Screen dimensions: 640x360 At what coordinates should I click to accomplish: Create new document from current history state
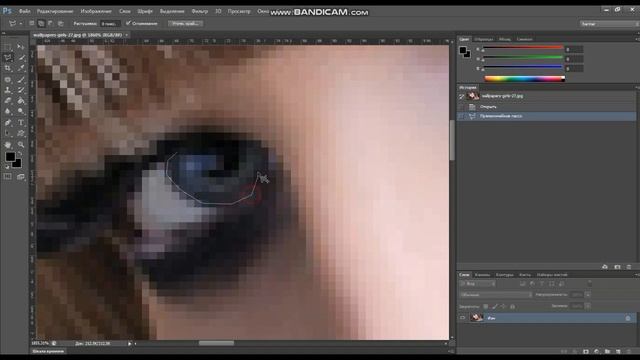[x=604, y=267]
